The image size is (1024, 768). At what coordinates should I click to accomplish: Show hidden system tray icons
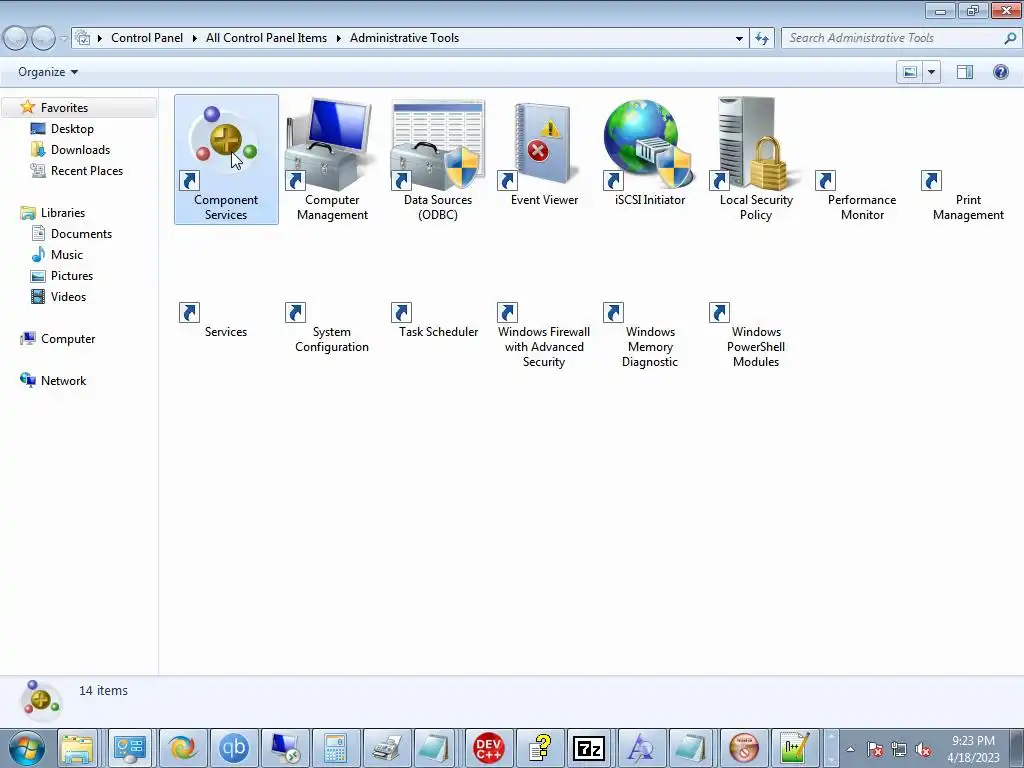pos(850,749)
